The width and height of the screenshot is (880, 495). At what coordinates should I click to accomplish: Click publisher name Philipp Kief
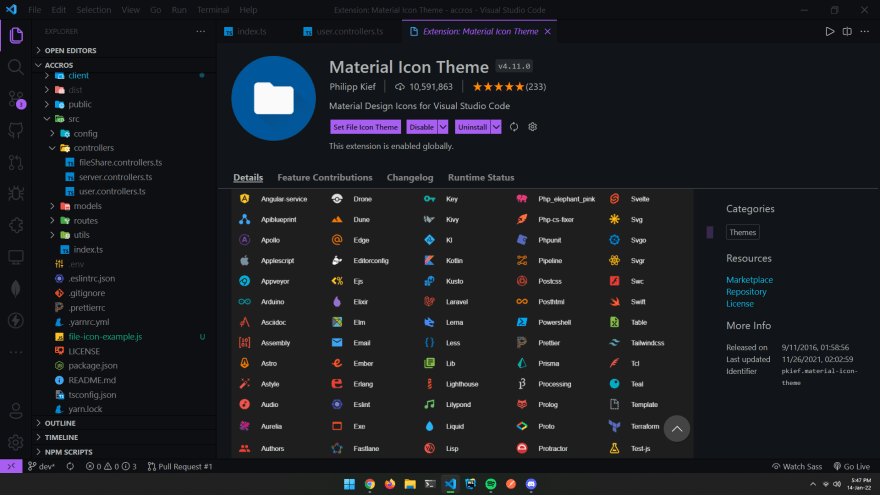click(352, 86)
